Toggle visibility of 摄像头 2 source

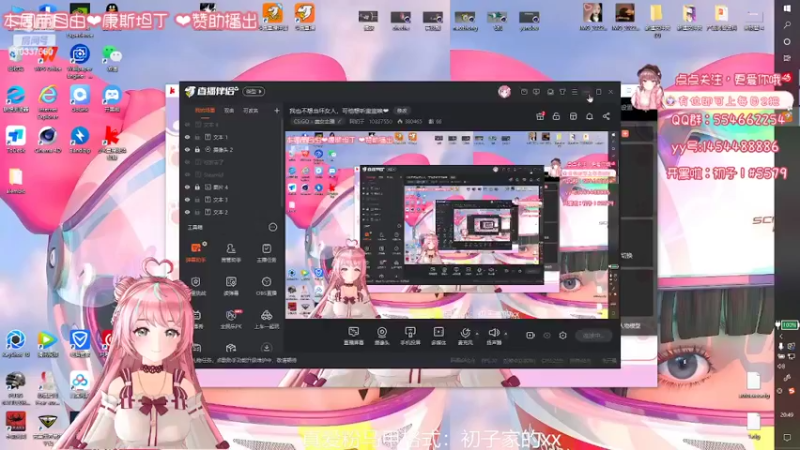pyautogui.click(x=187, y=149)
